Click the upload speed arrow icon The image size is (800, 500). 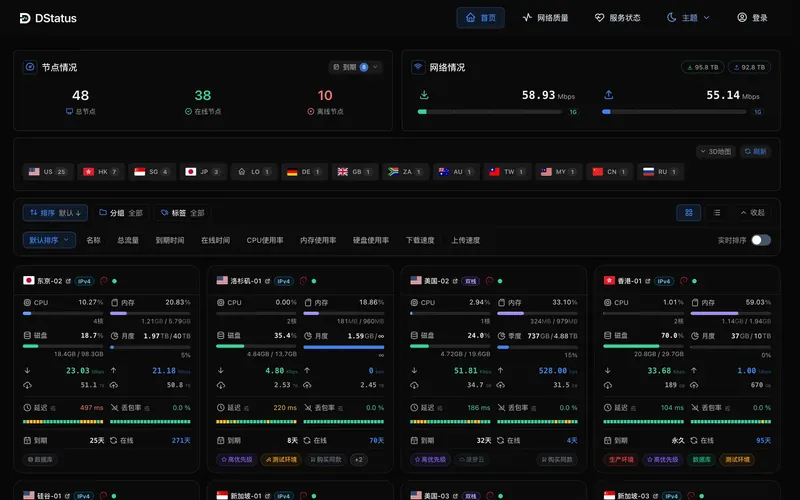pos(608,95)
